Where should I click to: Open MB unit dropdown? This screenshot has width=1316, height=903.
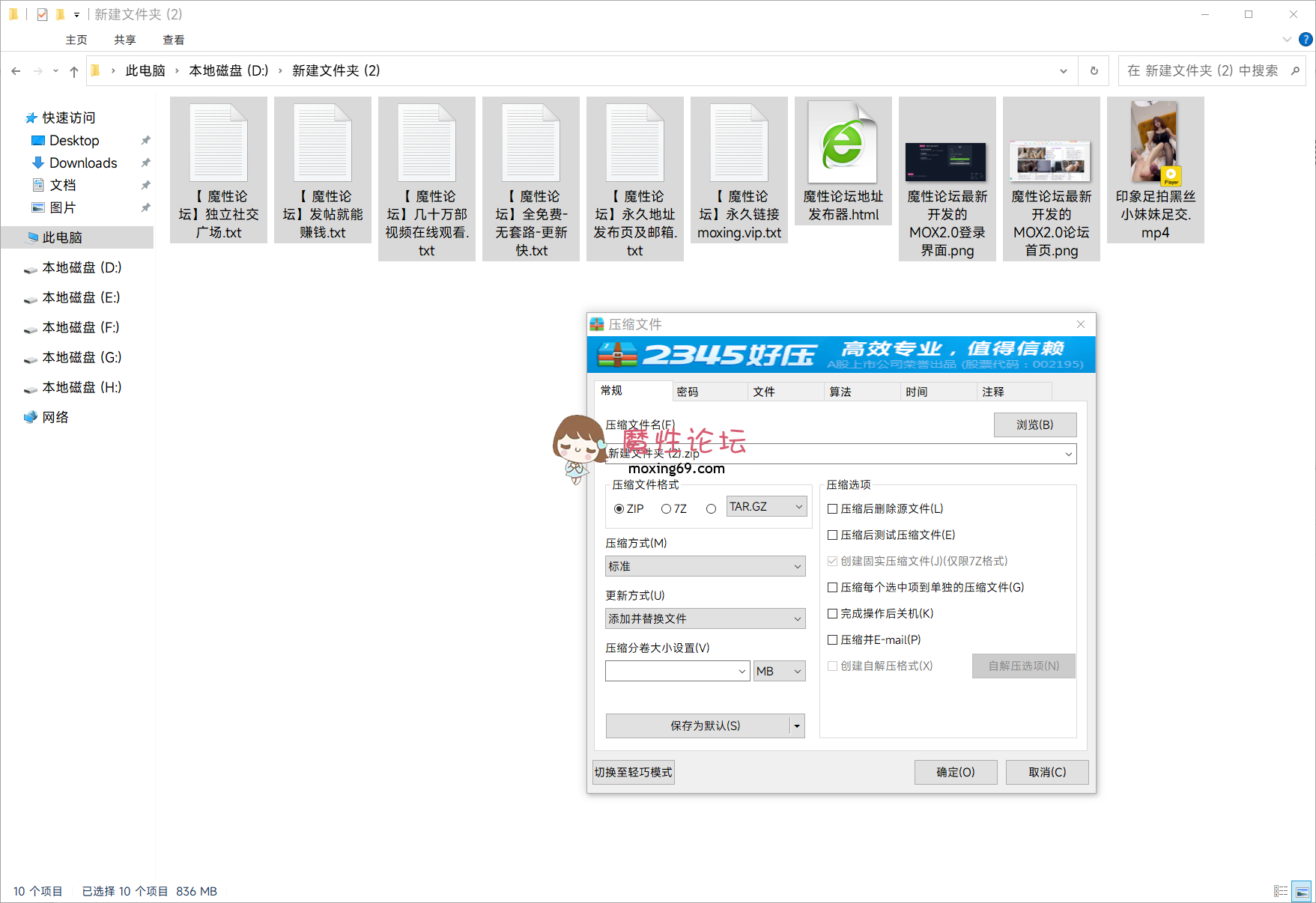click(x=780, y=671)
